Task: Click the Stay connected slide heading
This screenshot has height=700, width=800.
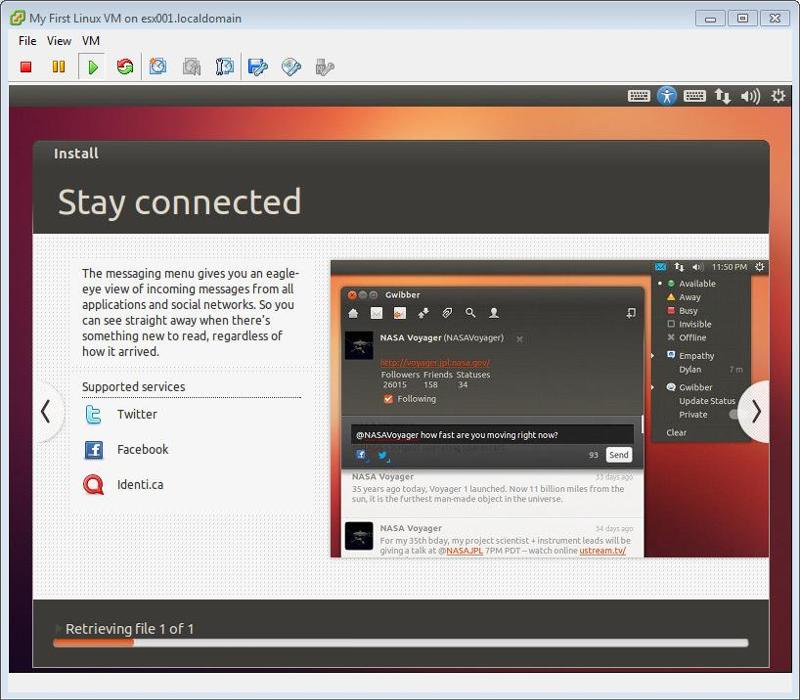Action: (180, 202)
